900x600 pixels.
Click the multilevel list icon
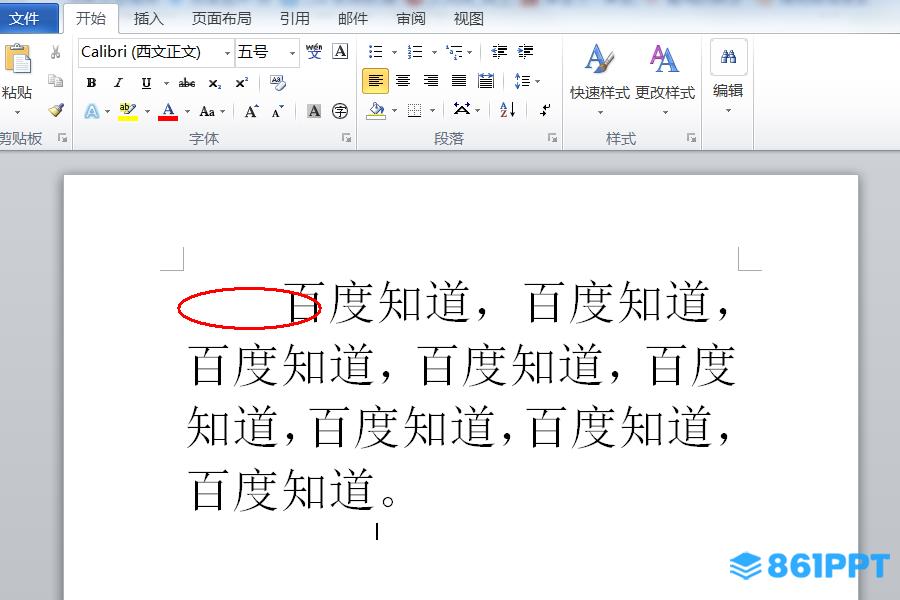click(x=454, y=52)
